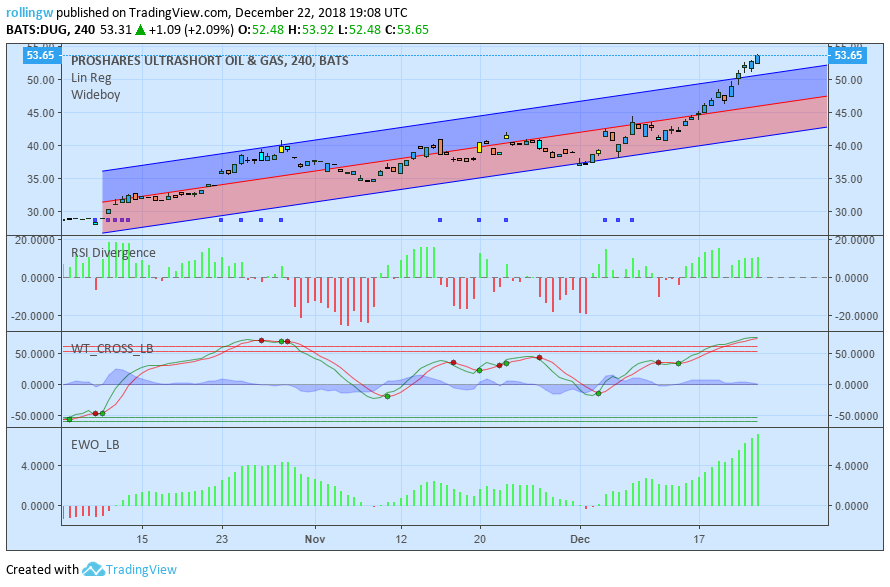
Task: Click the +1.09 (+2.09%) change value
Action: (191, 30)
